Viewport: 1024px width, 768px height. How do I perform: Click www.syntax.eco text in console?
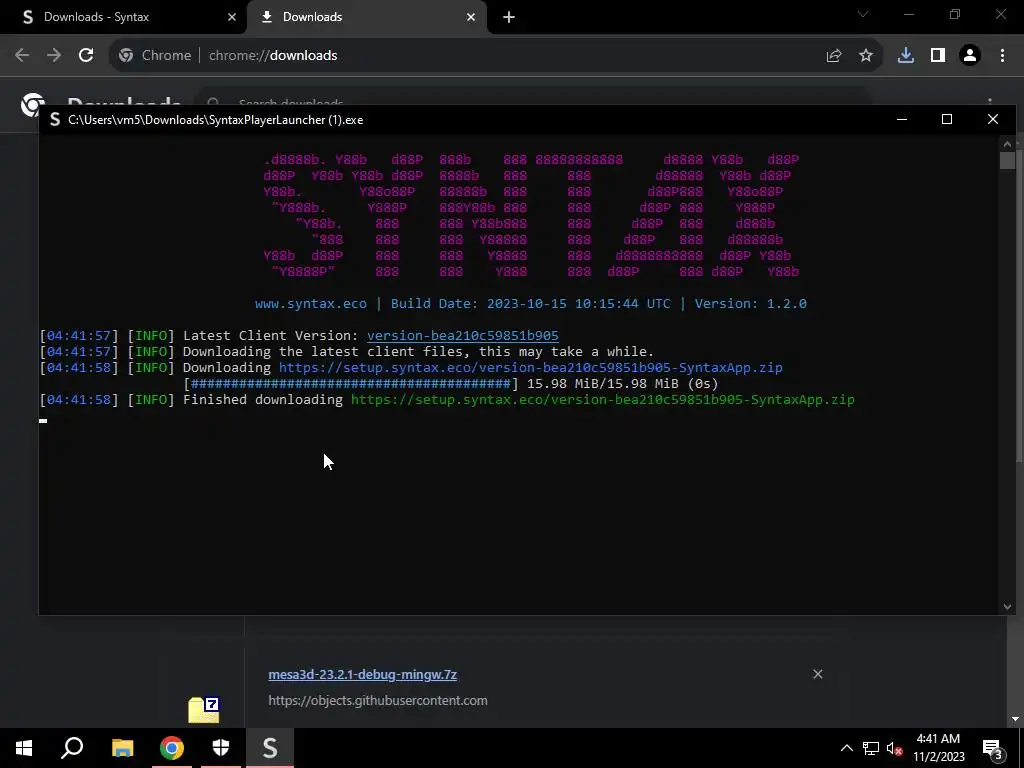pos(311,304)
